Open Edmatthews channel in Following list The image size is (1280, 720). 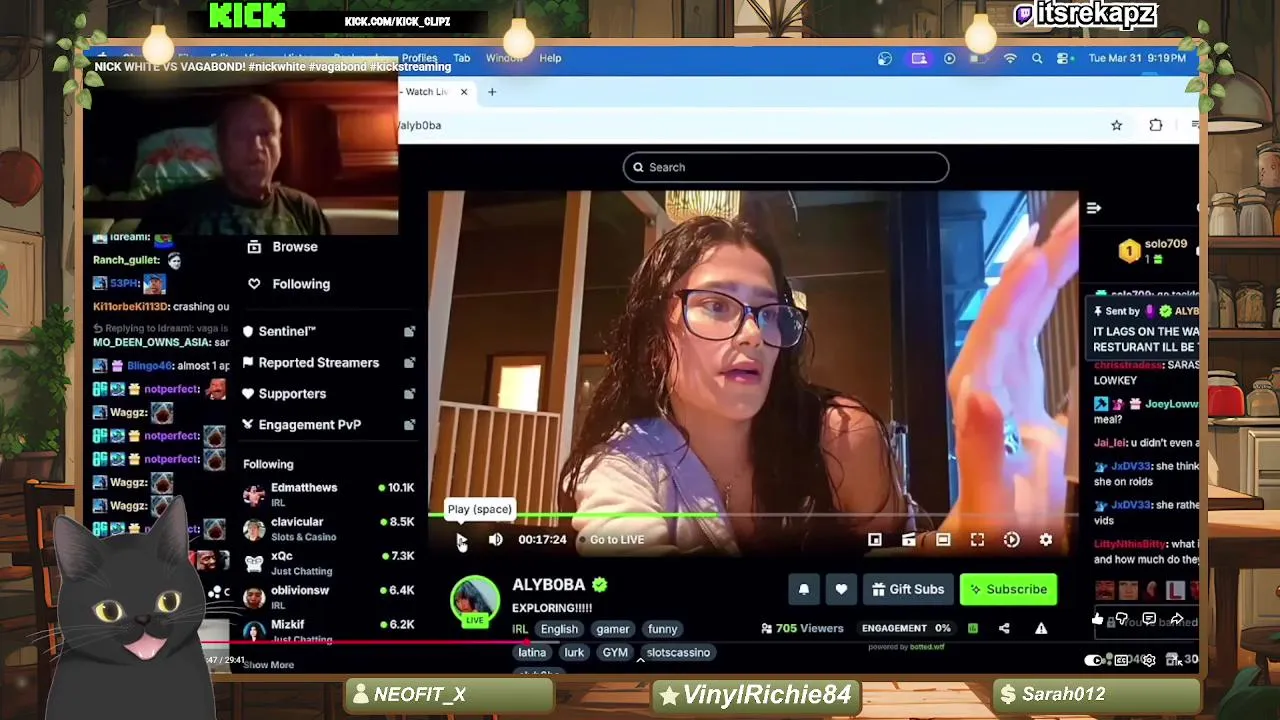(x=328, y=494)
